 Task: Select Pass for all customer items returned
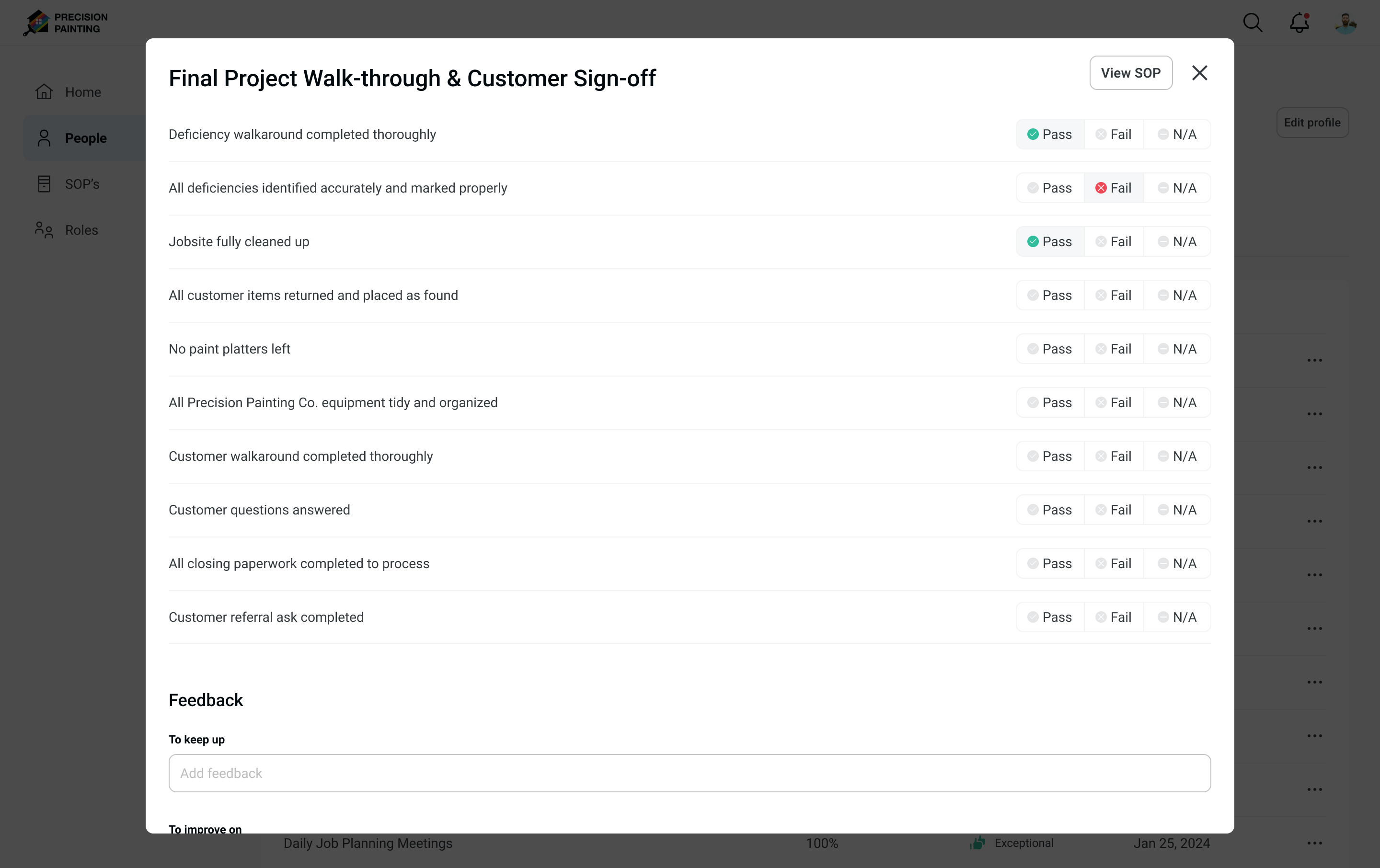coord(1050,295)
